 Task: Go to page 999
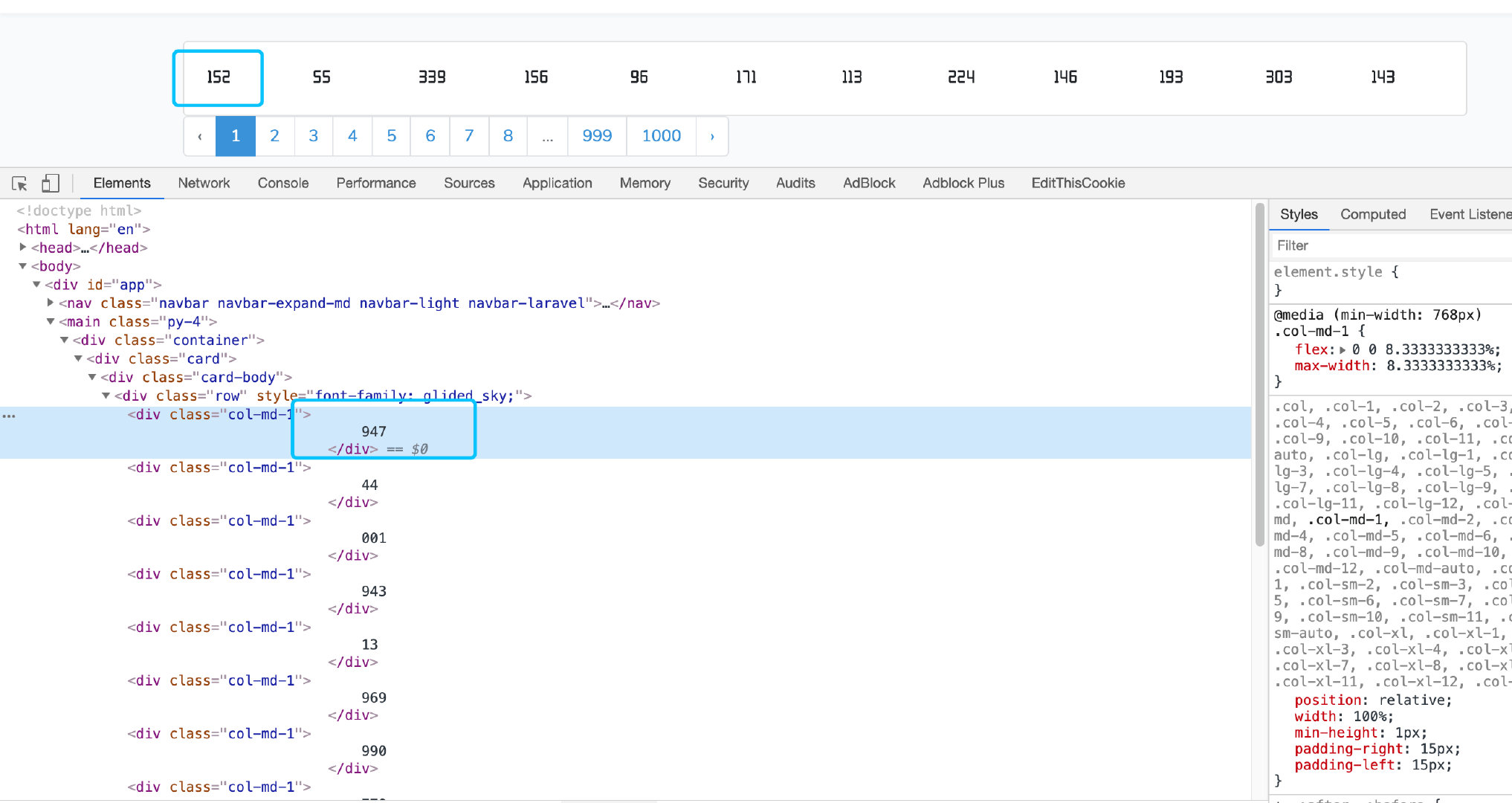point(597,136)
